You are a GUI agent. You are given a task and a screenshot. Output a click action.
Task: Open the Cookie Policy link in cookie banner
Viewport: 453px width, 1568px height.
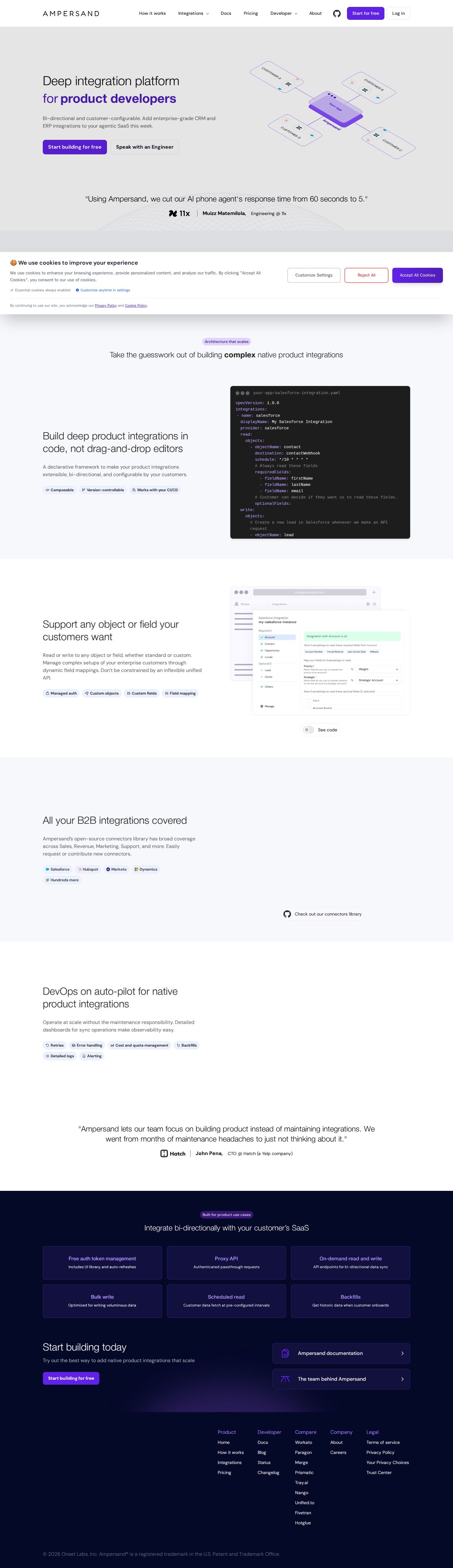coord(136,305)
